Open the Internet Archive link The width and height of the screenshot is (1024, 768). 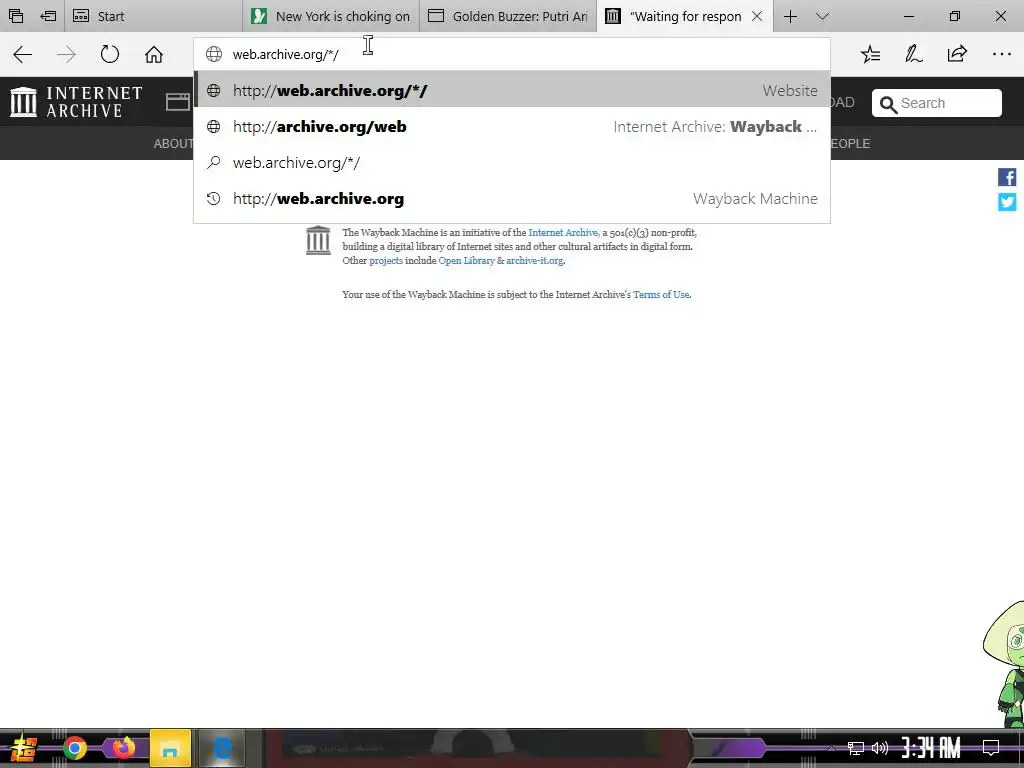[563, 232]
